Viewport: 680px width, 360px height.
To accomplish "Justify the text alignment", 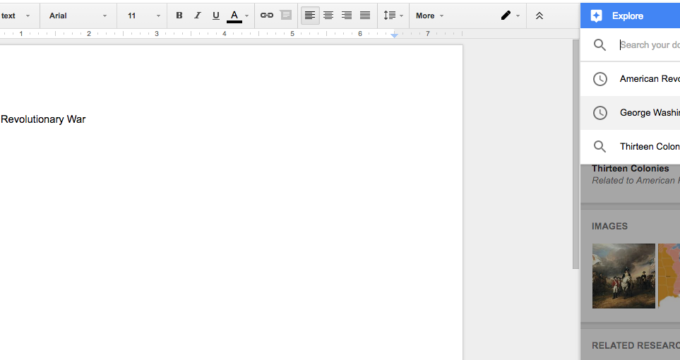I will (365, 16).
